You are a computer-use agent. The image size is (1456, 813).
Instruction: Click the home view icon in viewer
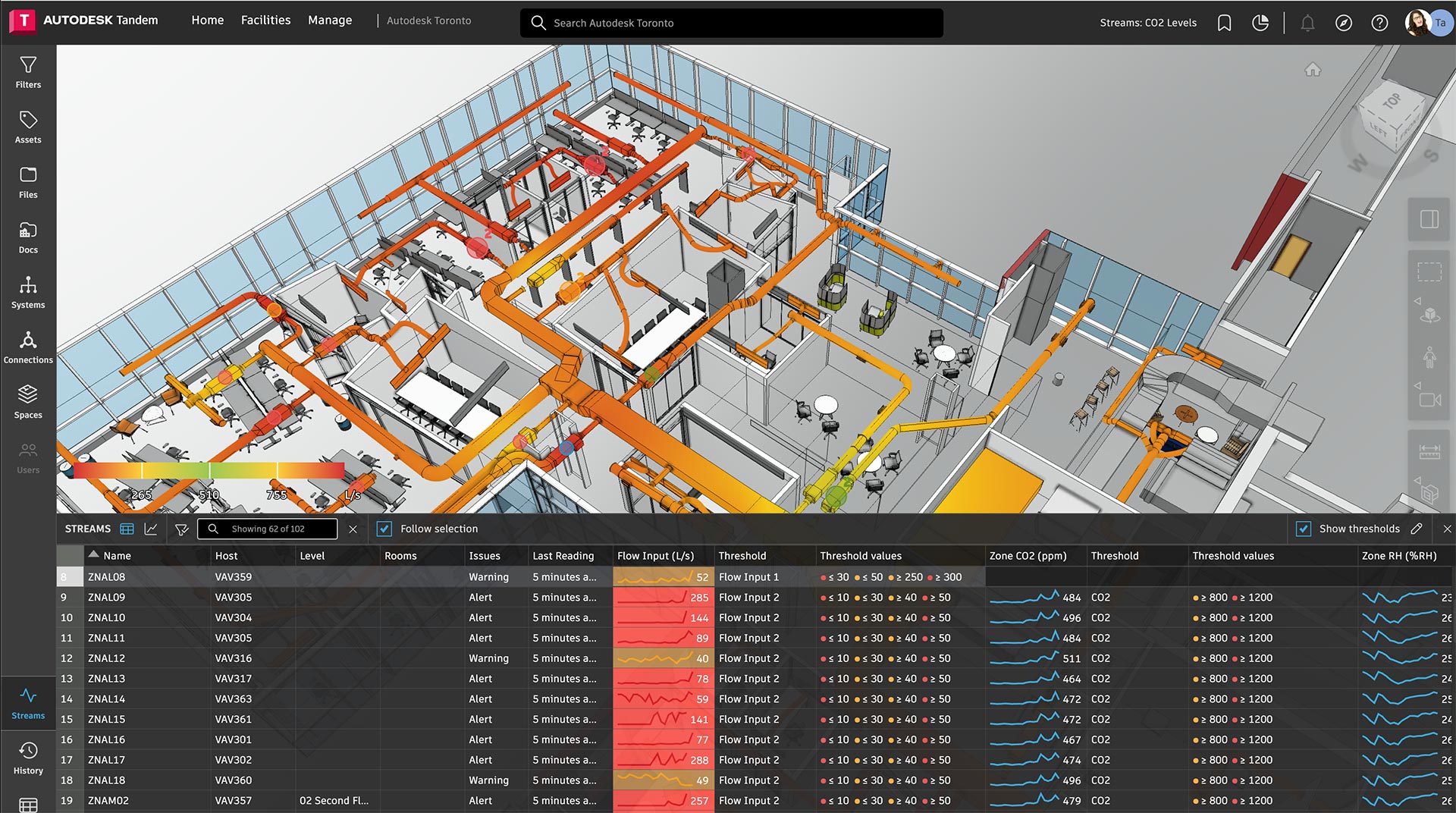[x=1313, y=70]
